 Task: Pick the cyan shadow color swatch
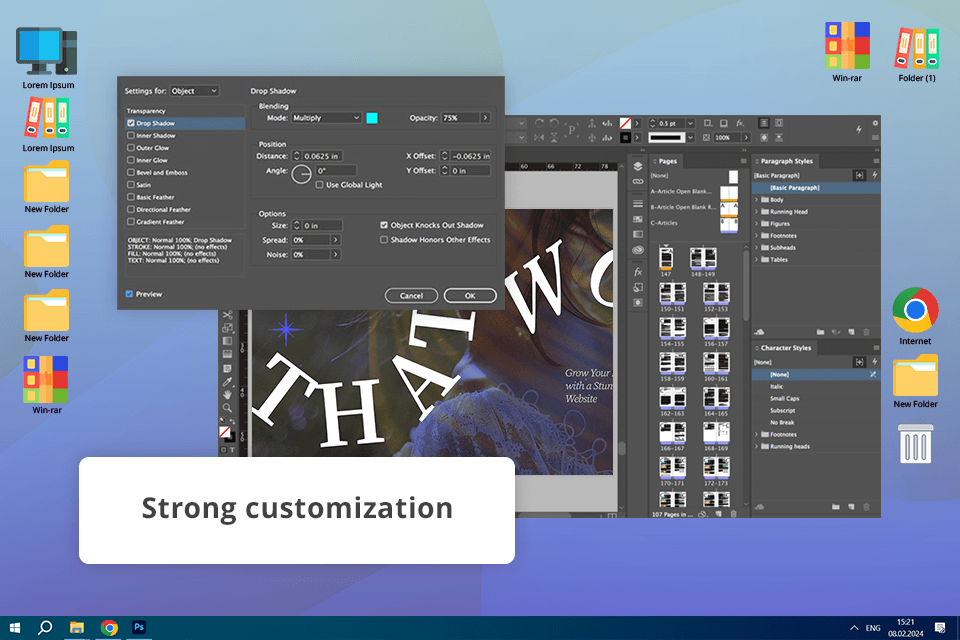tap(372, 118)
